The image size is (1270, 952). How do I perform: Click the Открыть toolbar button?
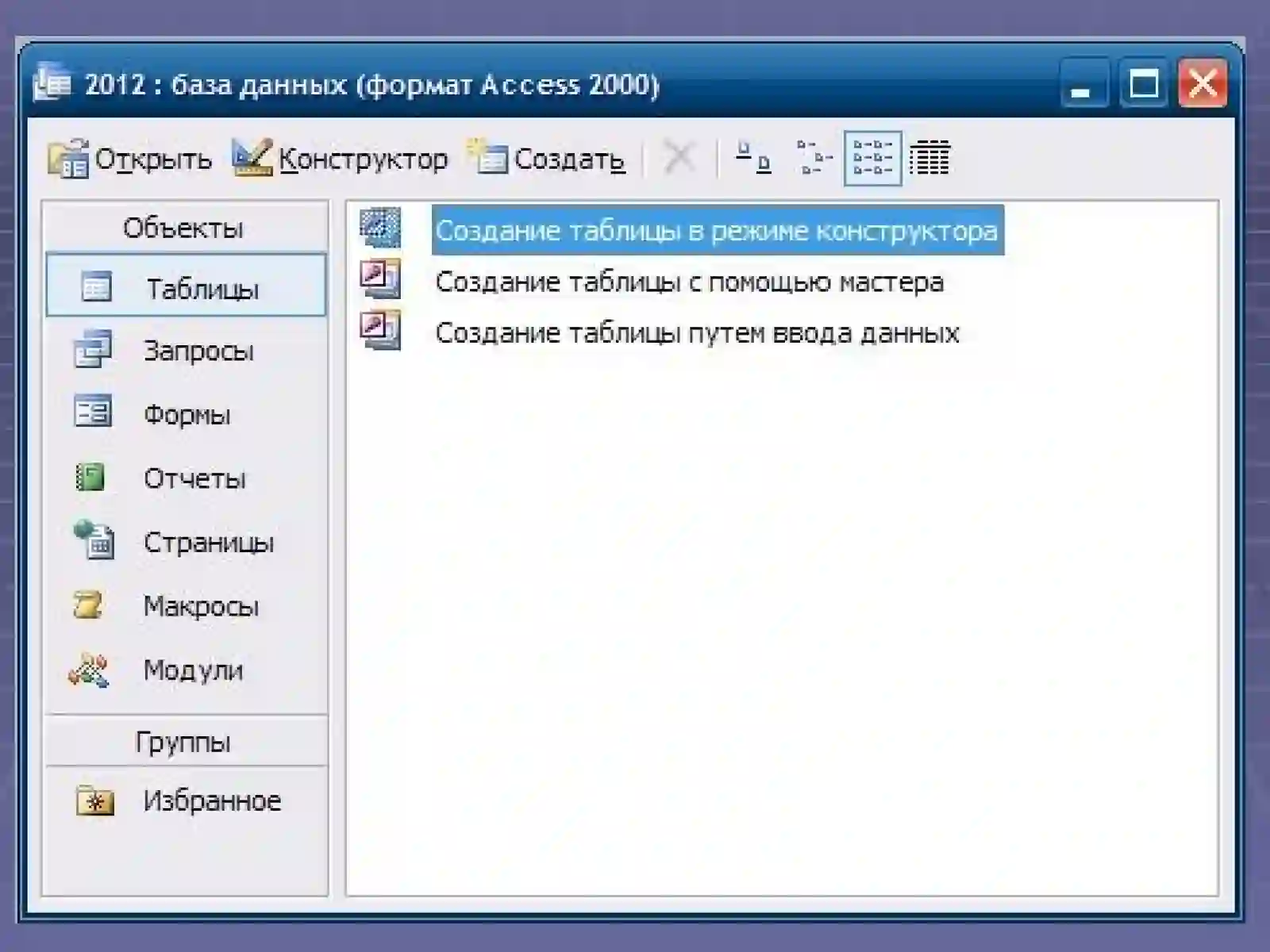coord(130,159)
